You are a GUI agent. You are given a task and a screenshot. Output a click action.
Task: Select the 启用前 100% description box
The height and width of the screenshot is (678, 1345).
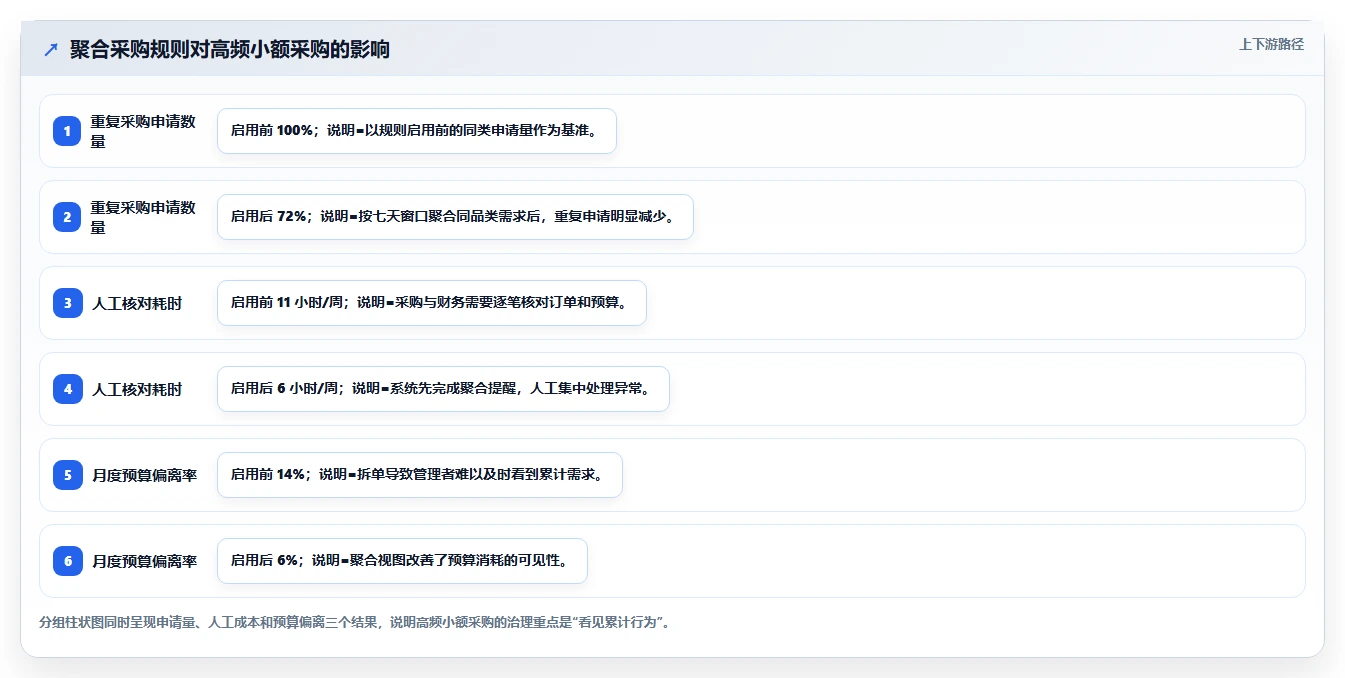(x=417, y=131)
